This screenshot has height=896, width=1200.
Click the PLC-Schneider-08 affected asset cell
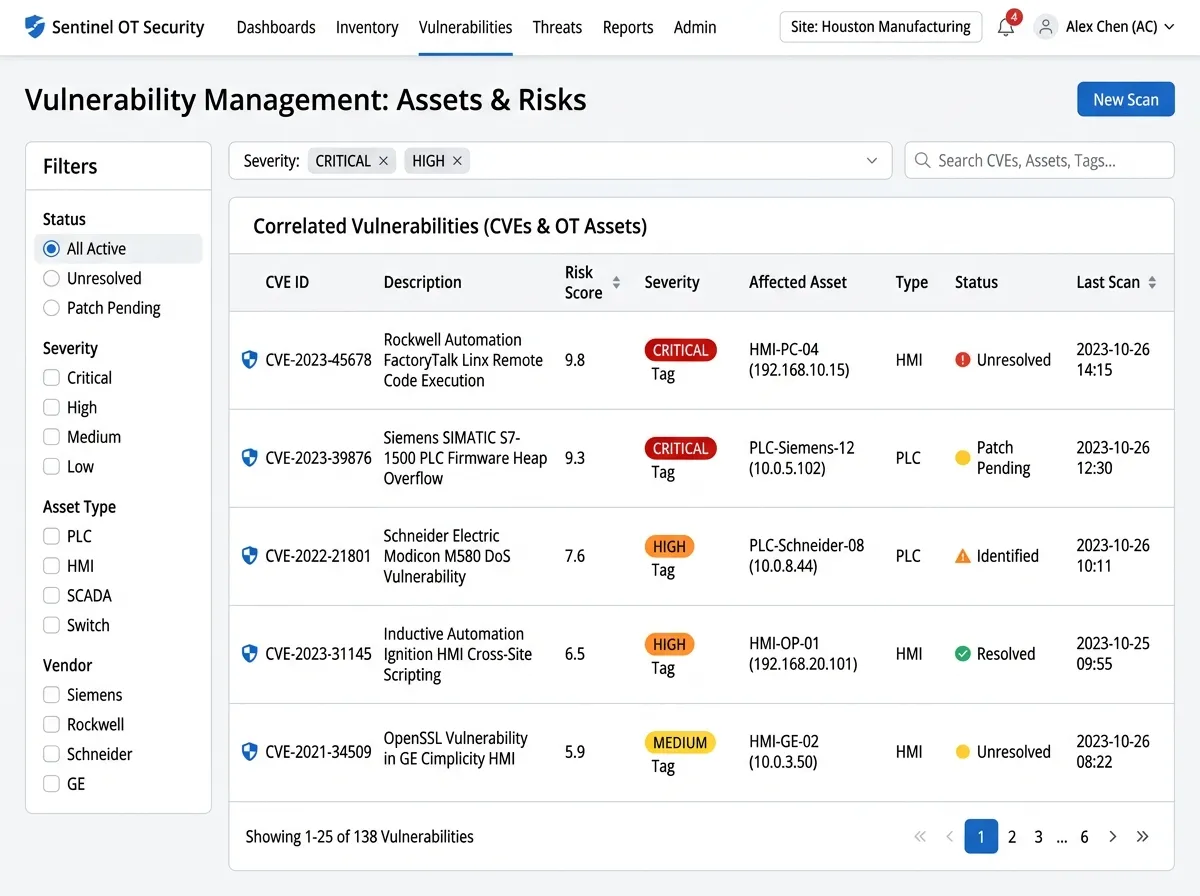click(806, 556)
